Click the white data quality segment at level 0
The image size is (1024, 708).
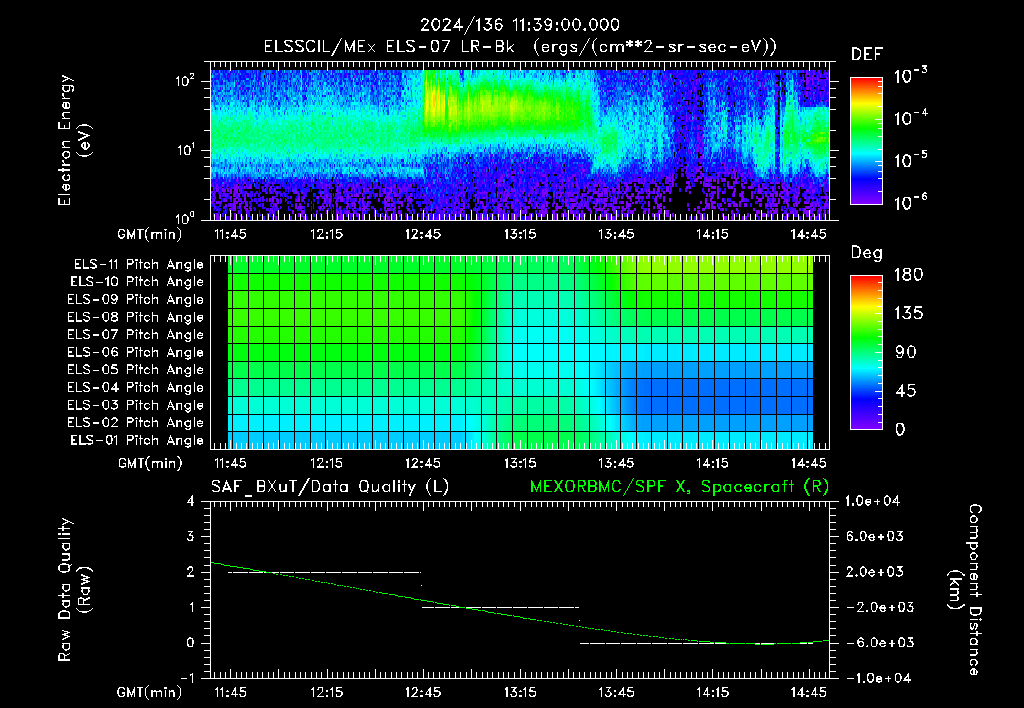[x=697, y=643]
